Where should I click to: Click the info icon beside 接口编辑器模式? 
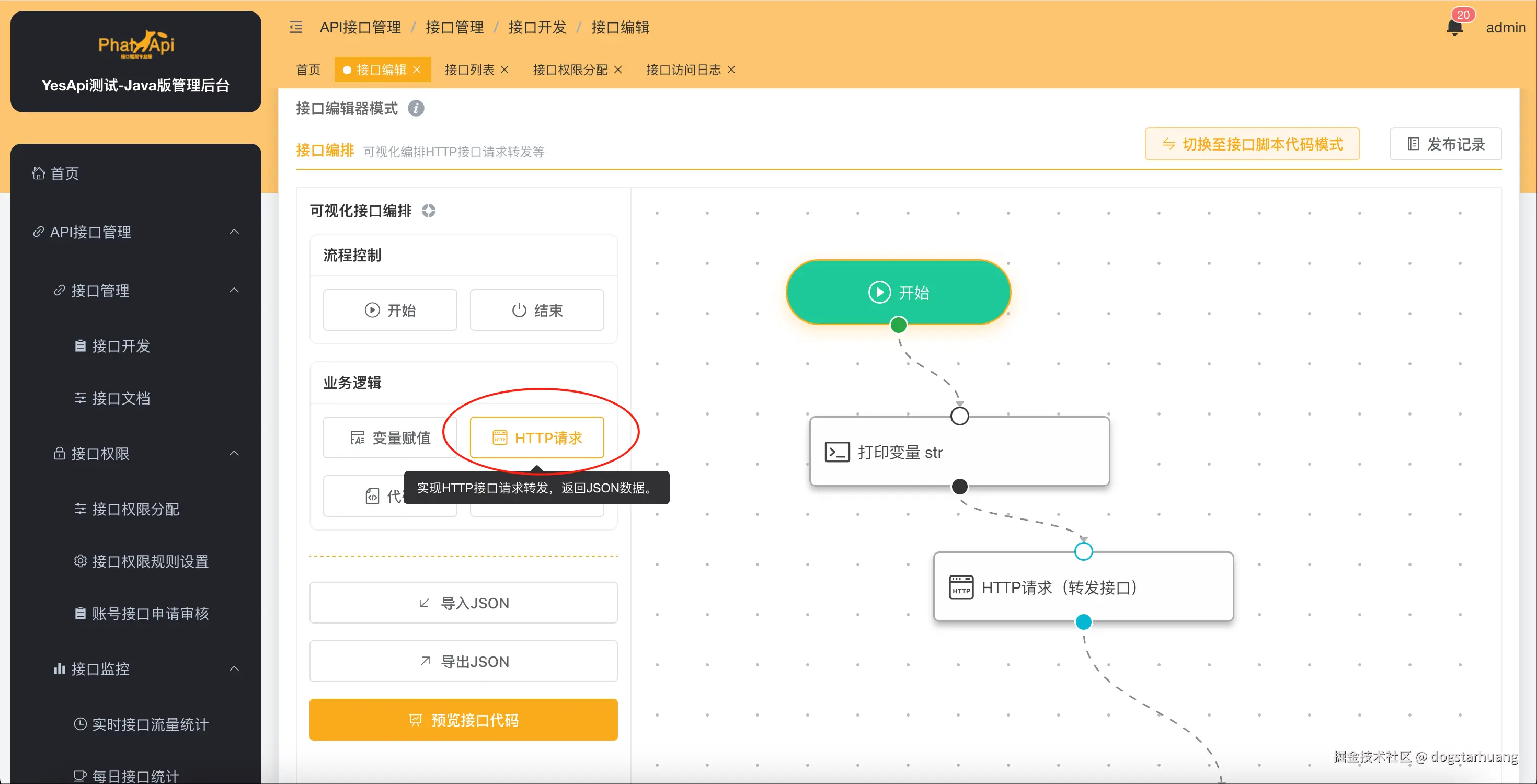(416, 109)
